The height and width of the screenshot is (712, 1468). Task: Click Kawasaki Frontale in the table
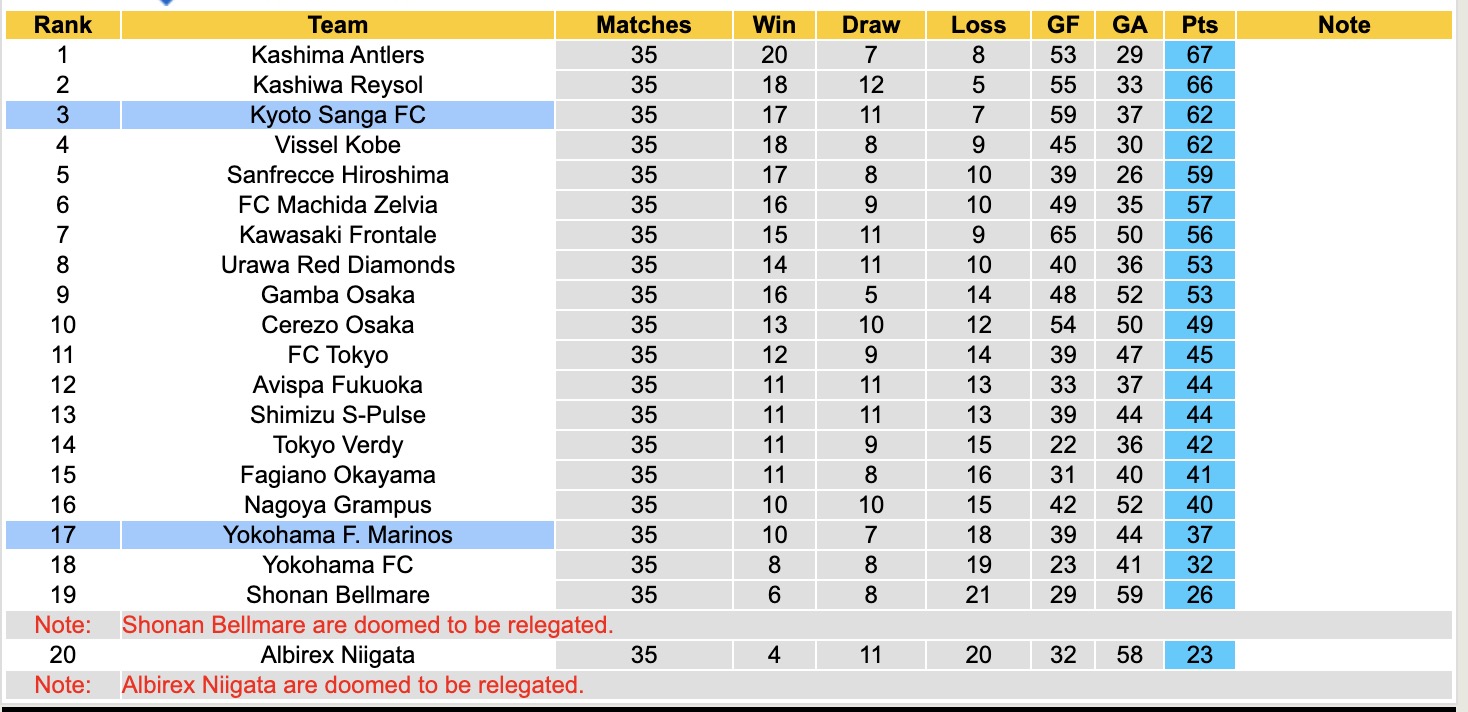[338, 235]
